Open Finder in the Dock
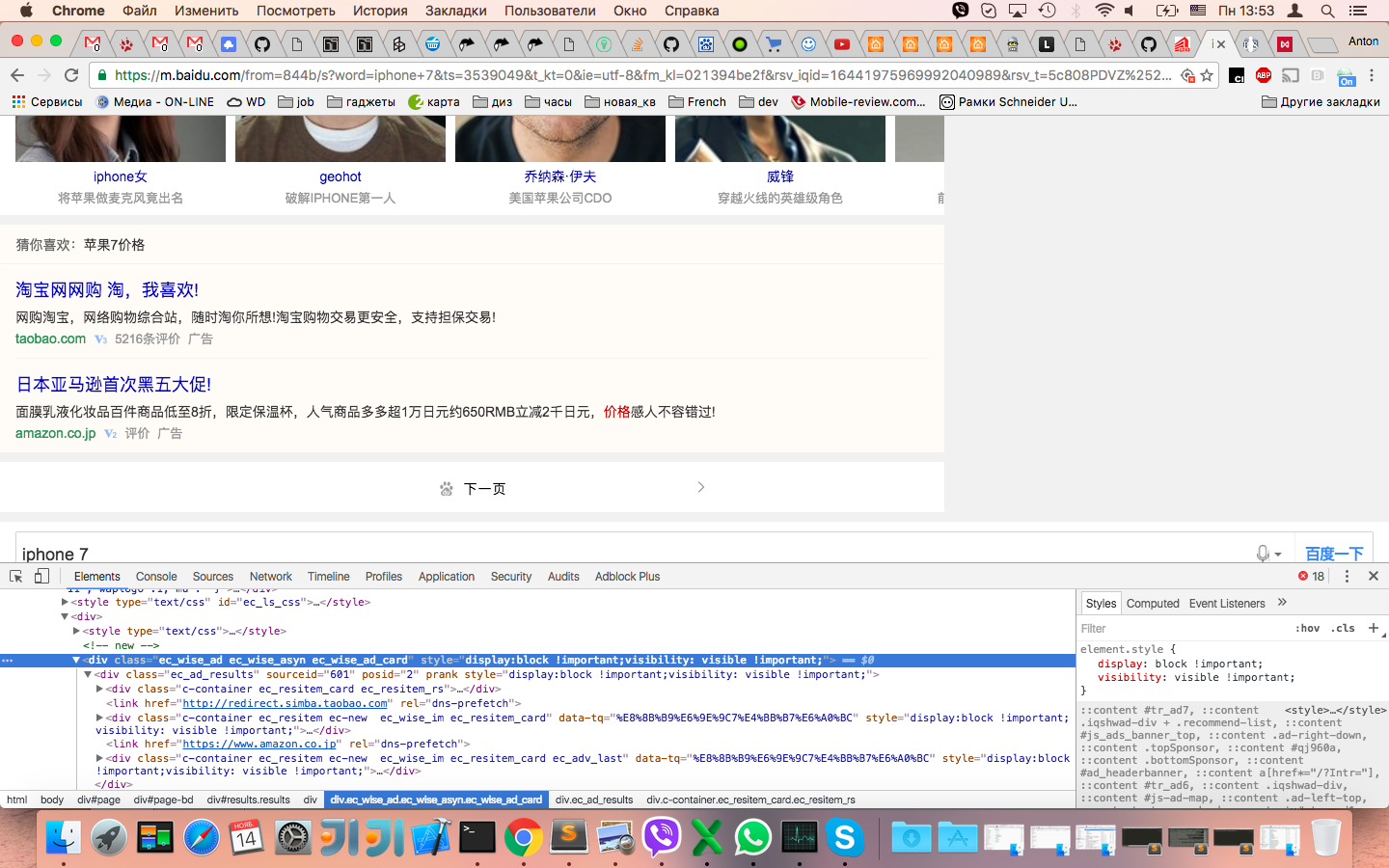1389x868 pixels. tap(64, 837)
